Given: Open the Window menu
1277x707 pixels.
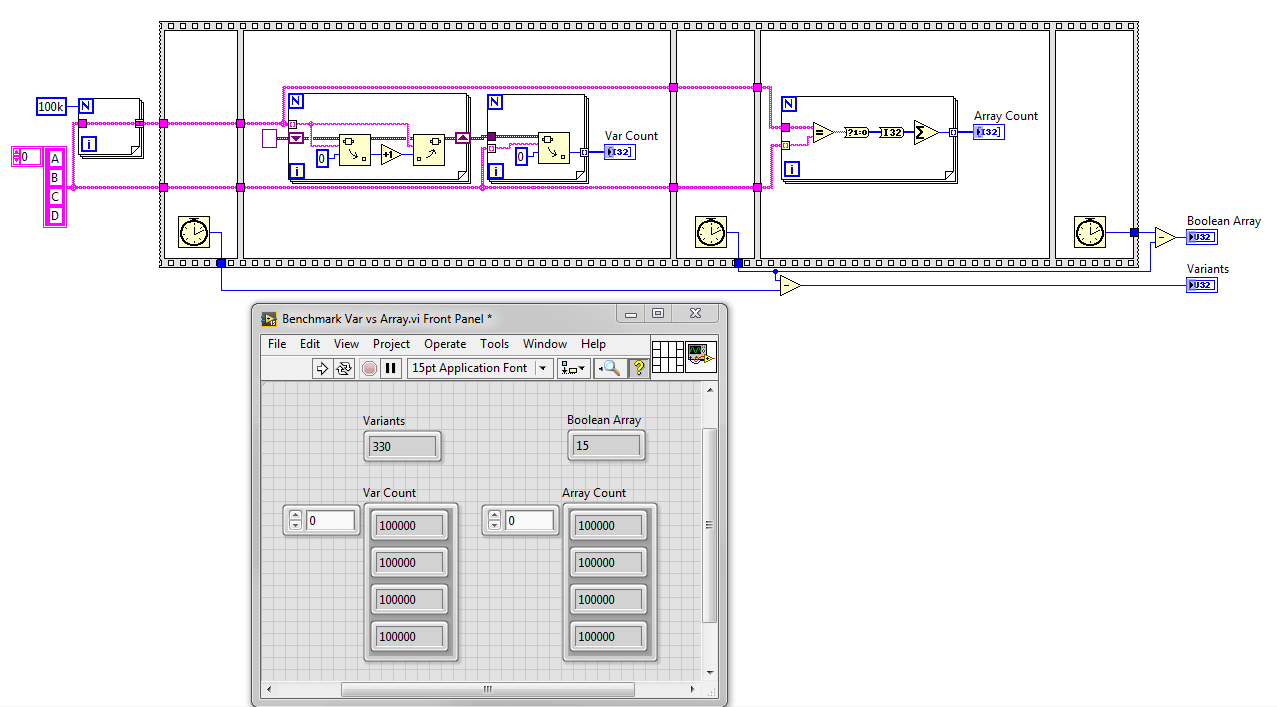Looking at the screenshot, I should pyautogui.click(x=545, y=344).
